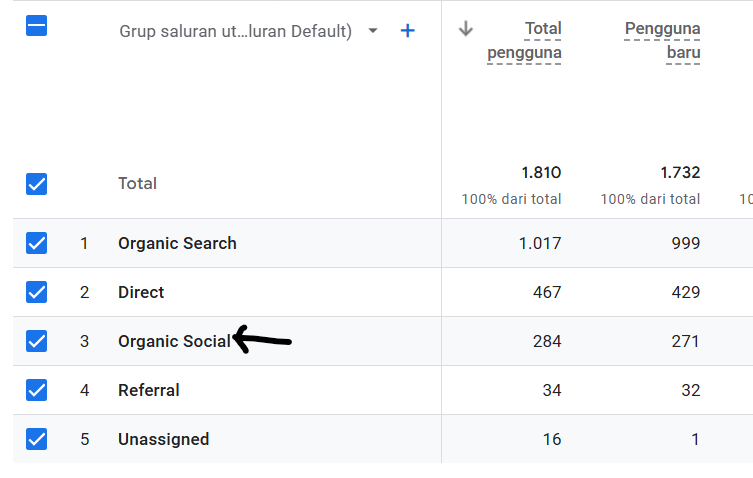Click the Organic Social channel label
The height and width of the screenshot is (478, 753).
tap(173, 341)
